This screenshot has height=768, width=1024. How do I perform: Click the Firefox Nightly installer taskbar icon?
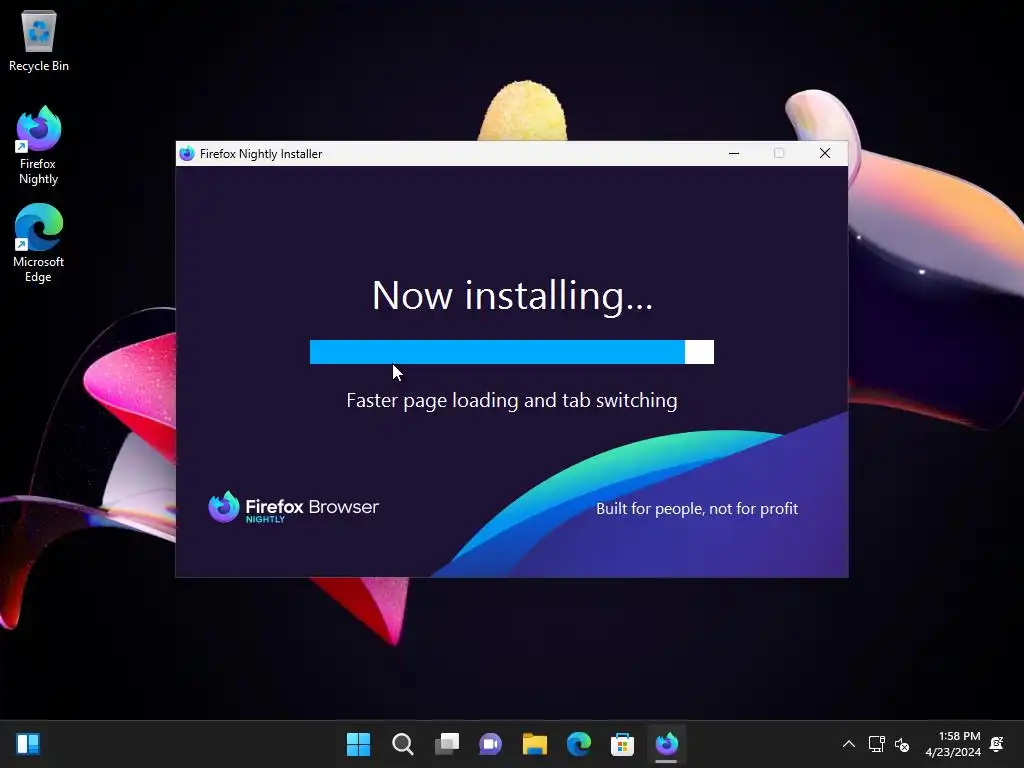667,744
